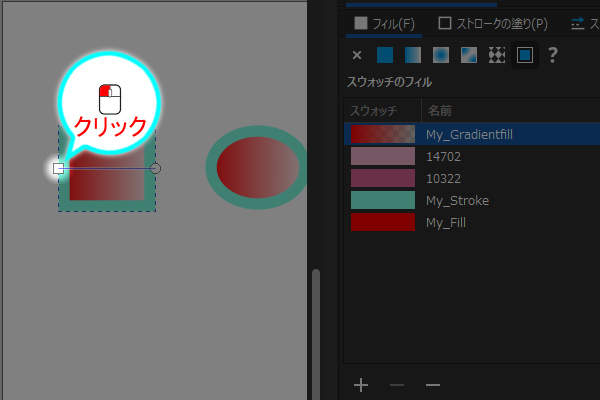
Task: Choose the Pattern fill icon
Action: point(497,55)
